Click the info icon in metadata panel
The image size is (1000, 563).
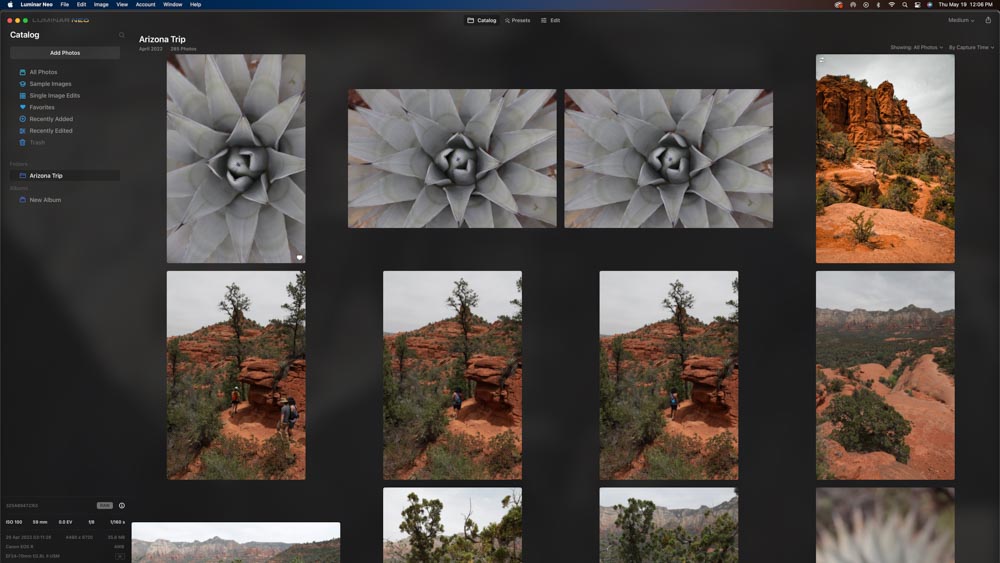coord(122,506)
